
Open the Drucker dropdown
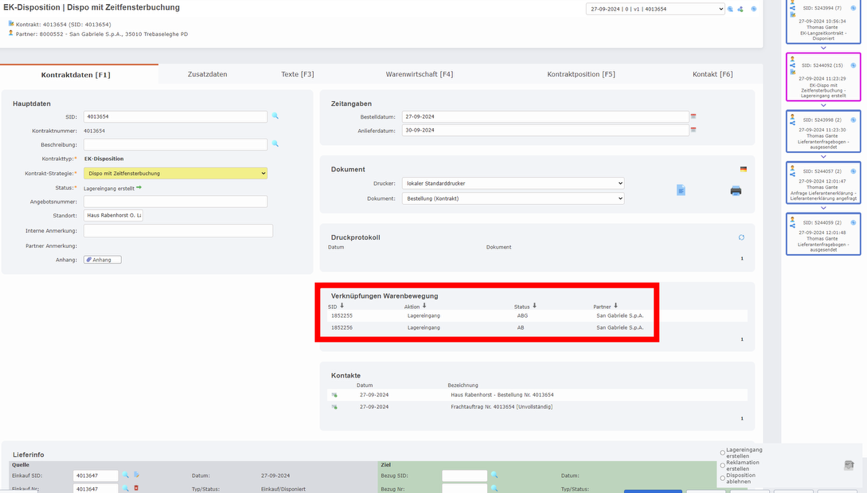point(512,184)
